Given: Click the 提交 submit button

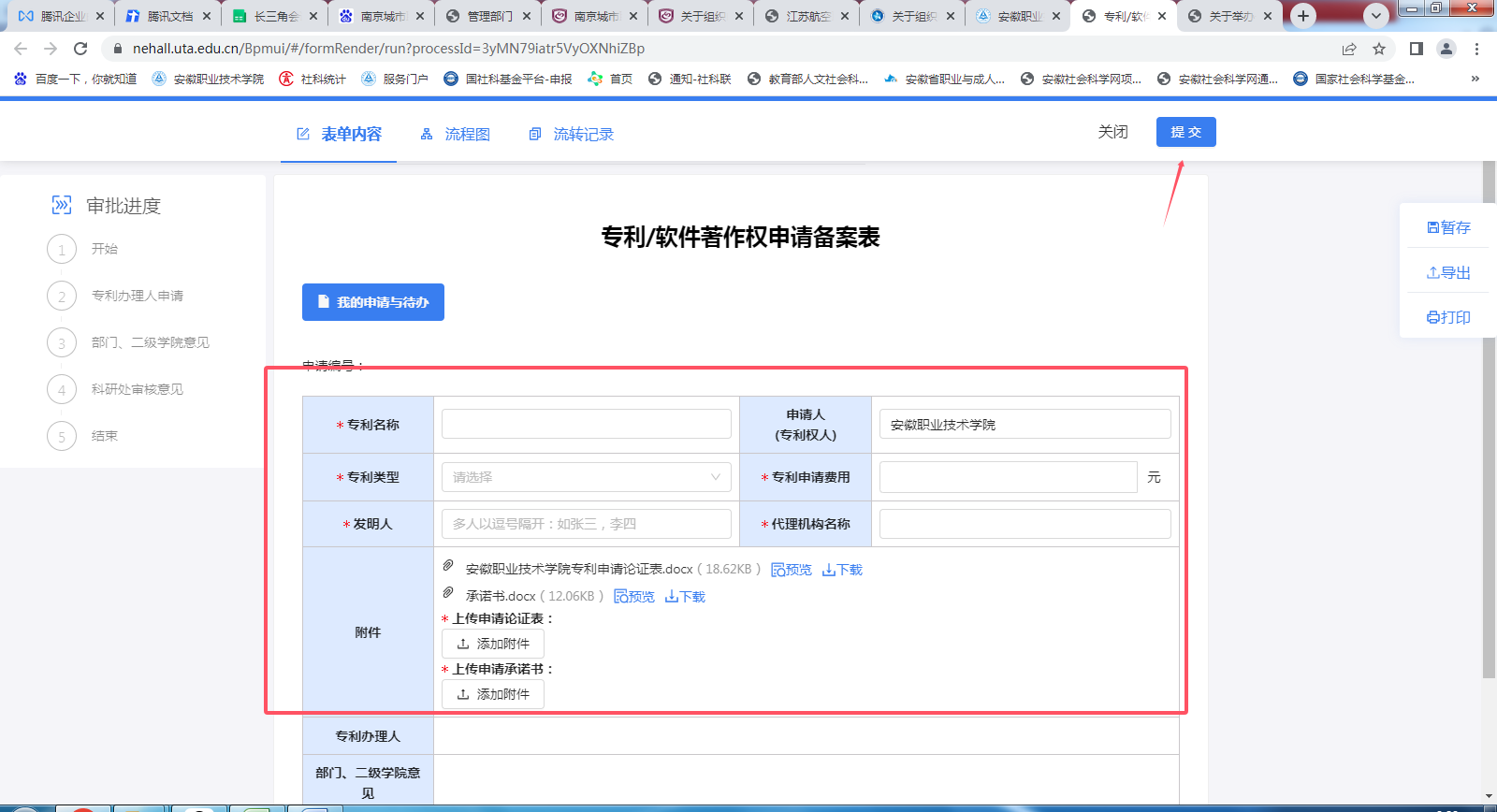Looking at the screenshot, I should [x=1185, y=132].
